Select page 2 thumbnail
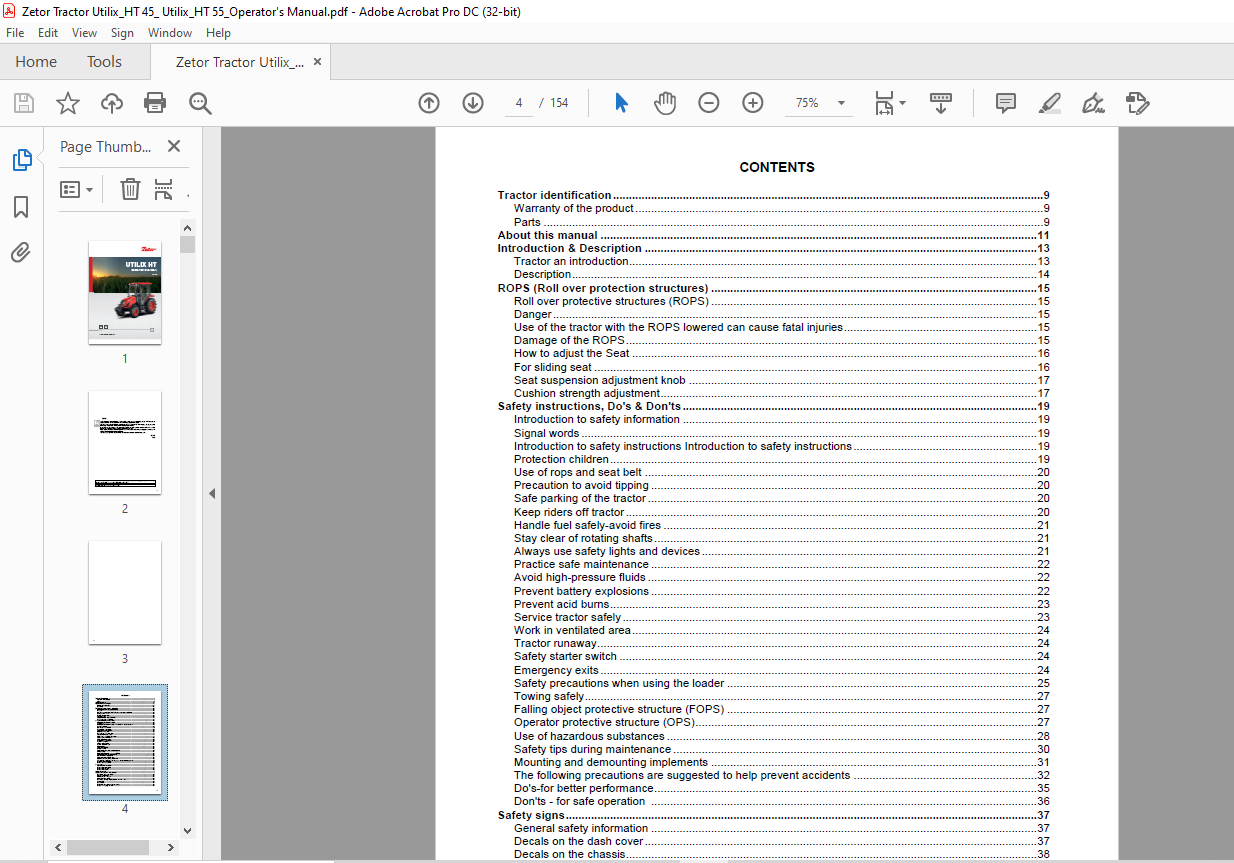This screenshot has width=1234, height=863. click(125, 442)
